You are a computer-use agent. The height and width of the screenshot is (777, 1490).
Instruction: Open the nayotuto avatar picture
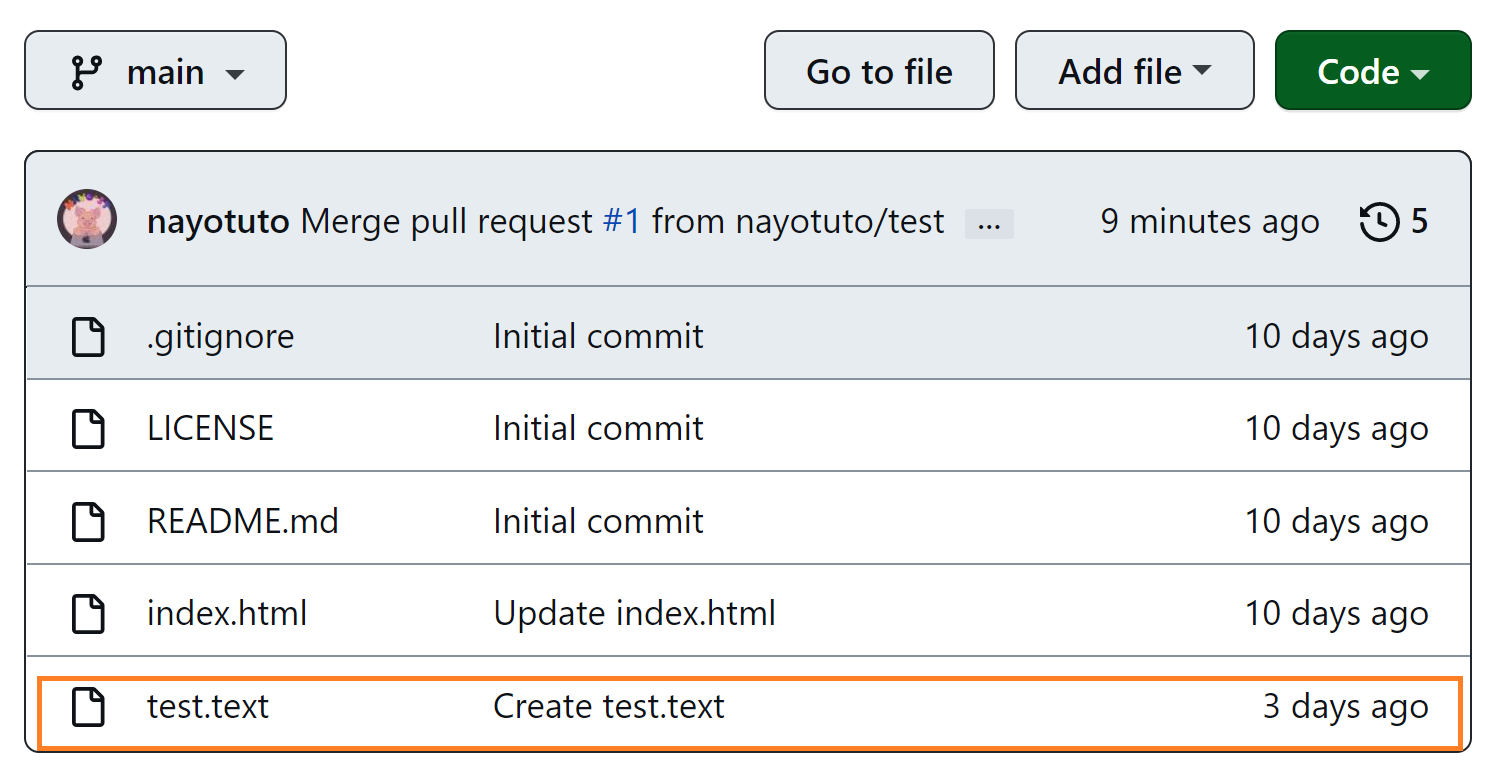(x=87, y=220)
